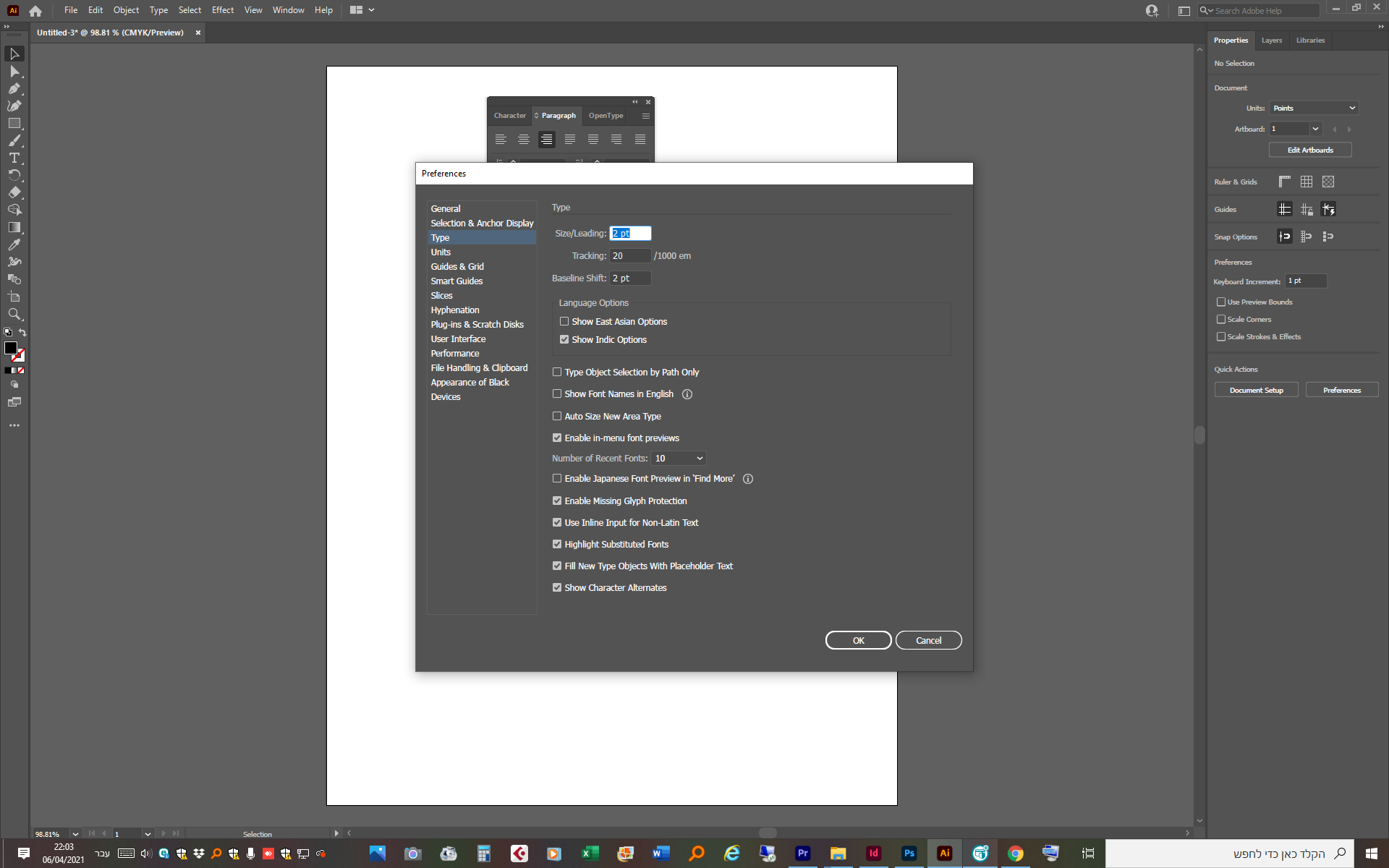Click the show grid icon in Properties

pos(1306,182)
